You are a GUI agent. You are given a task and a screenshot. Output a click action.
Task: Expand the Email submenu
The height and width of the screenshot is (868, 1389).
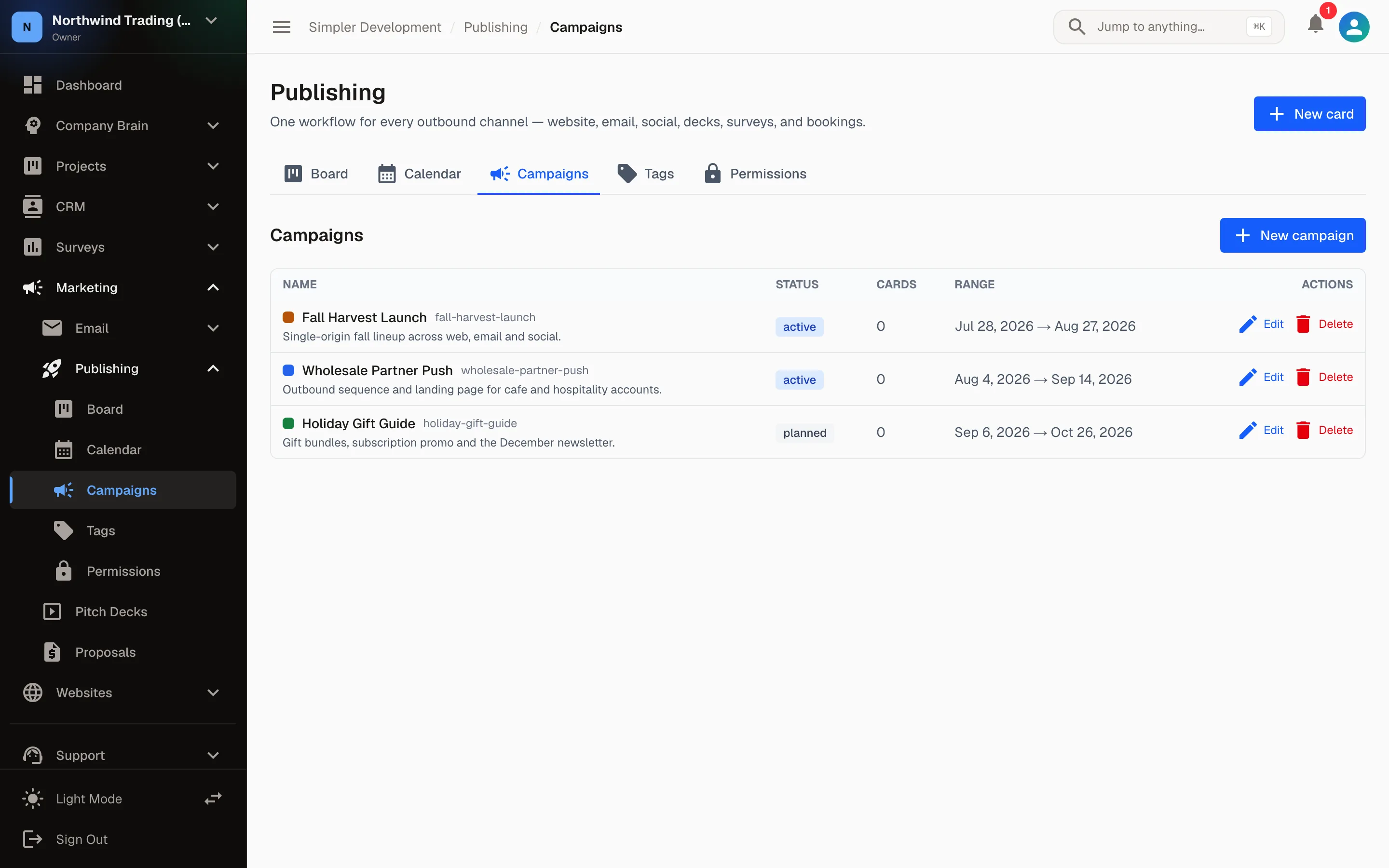pos(213,328)
